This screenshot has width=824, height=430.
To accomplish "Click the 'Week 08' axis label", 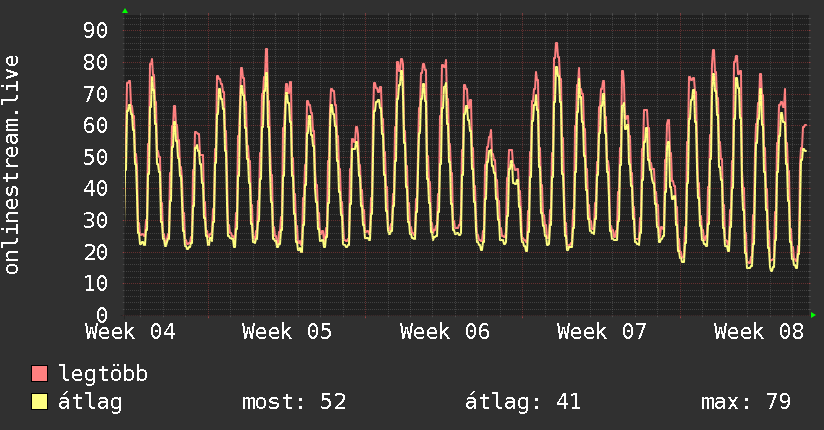I will click(x=759, y=332).
